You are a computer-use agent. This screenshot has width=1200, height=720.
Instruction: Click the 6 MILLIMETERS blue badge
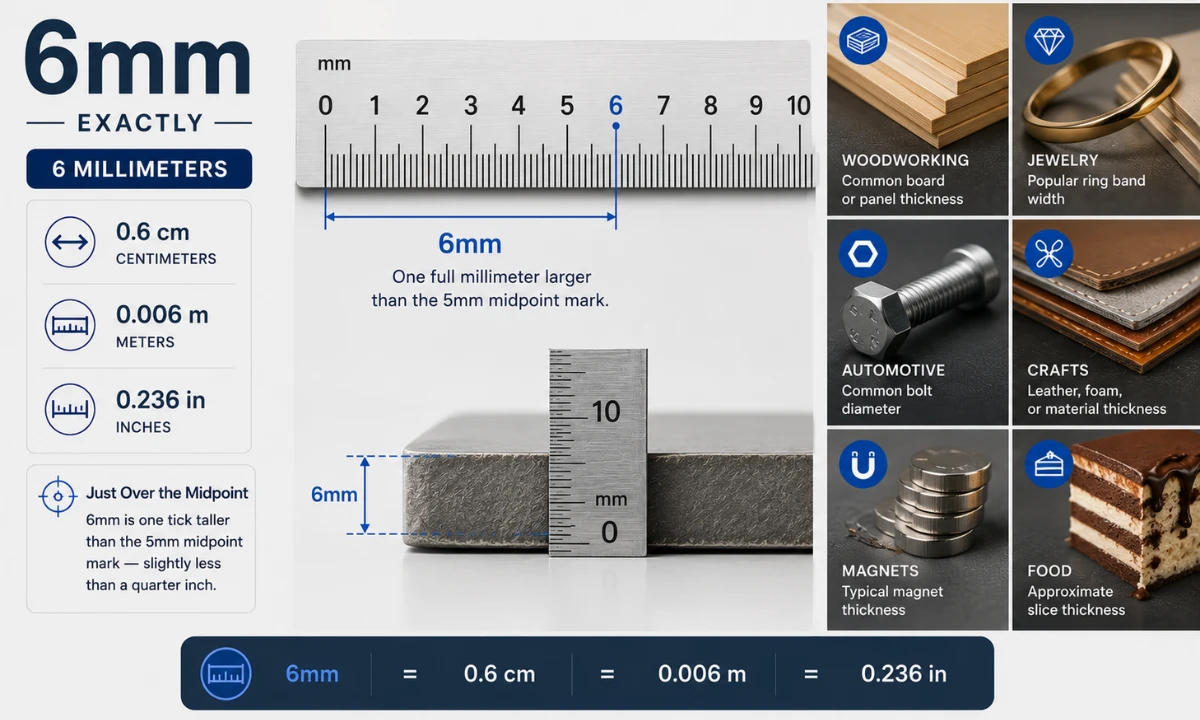pyautogui.click(x=139, y=169)
